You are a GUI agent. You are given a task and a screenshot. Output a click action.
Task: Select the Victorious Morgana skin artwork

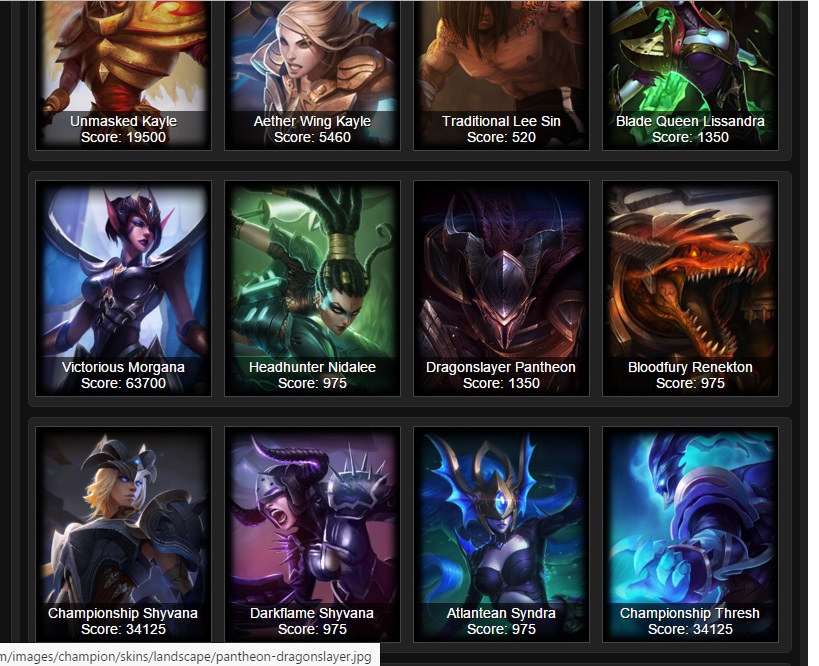click(123, 288)
